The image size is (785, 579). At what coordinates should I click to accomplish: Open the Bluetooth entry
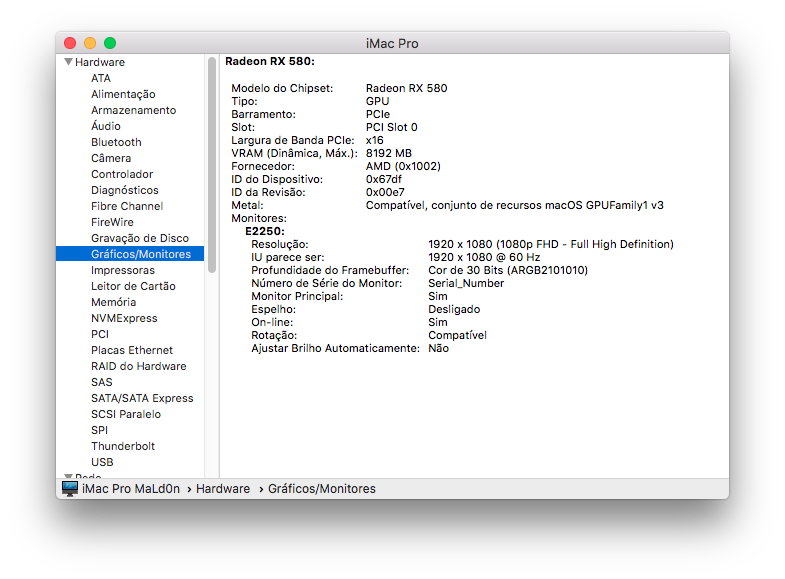pos(116,142)
